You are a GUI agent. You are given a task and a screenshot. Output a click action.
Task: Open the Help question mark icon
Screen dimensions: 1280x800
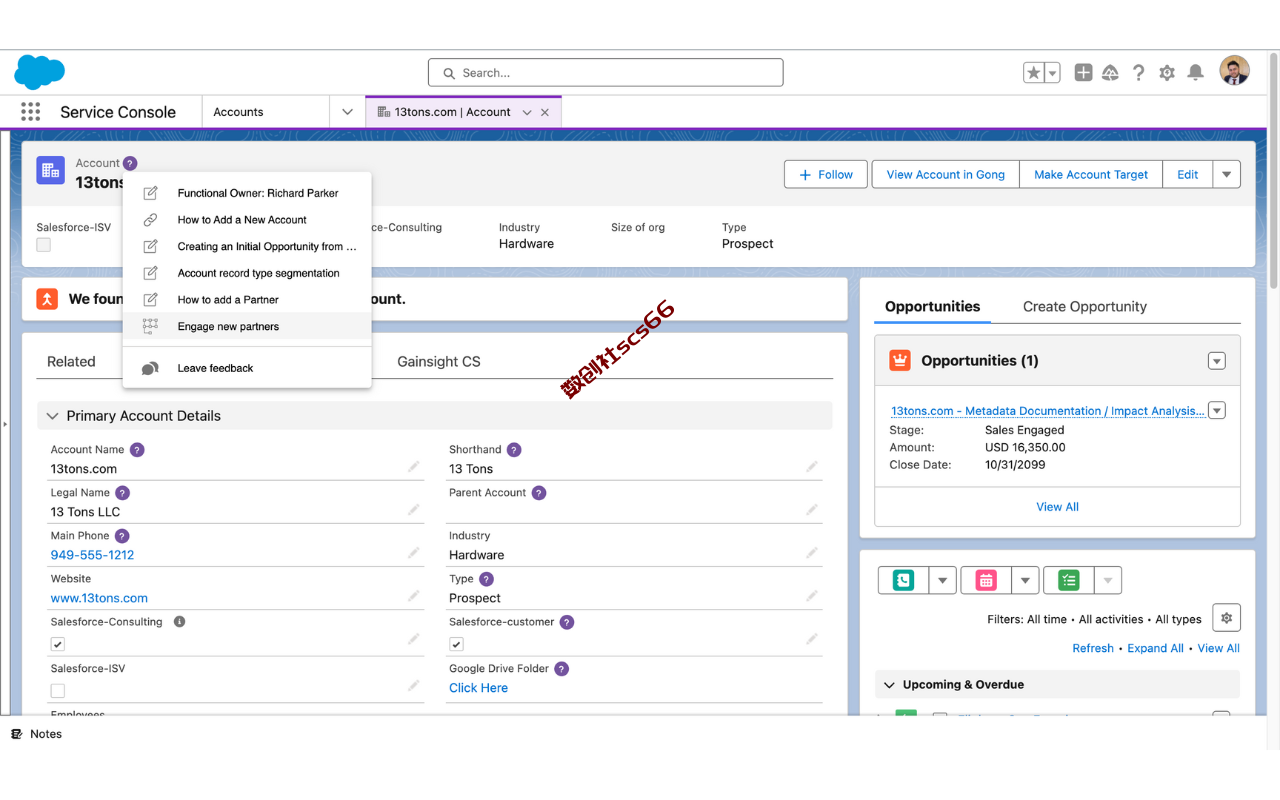(1138, 73)
